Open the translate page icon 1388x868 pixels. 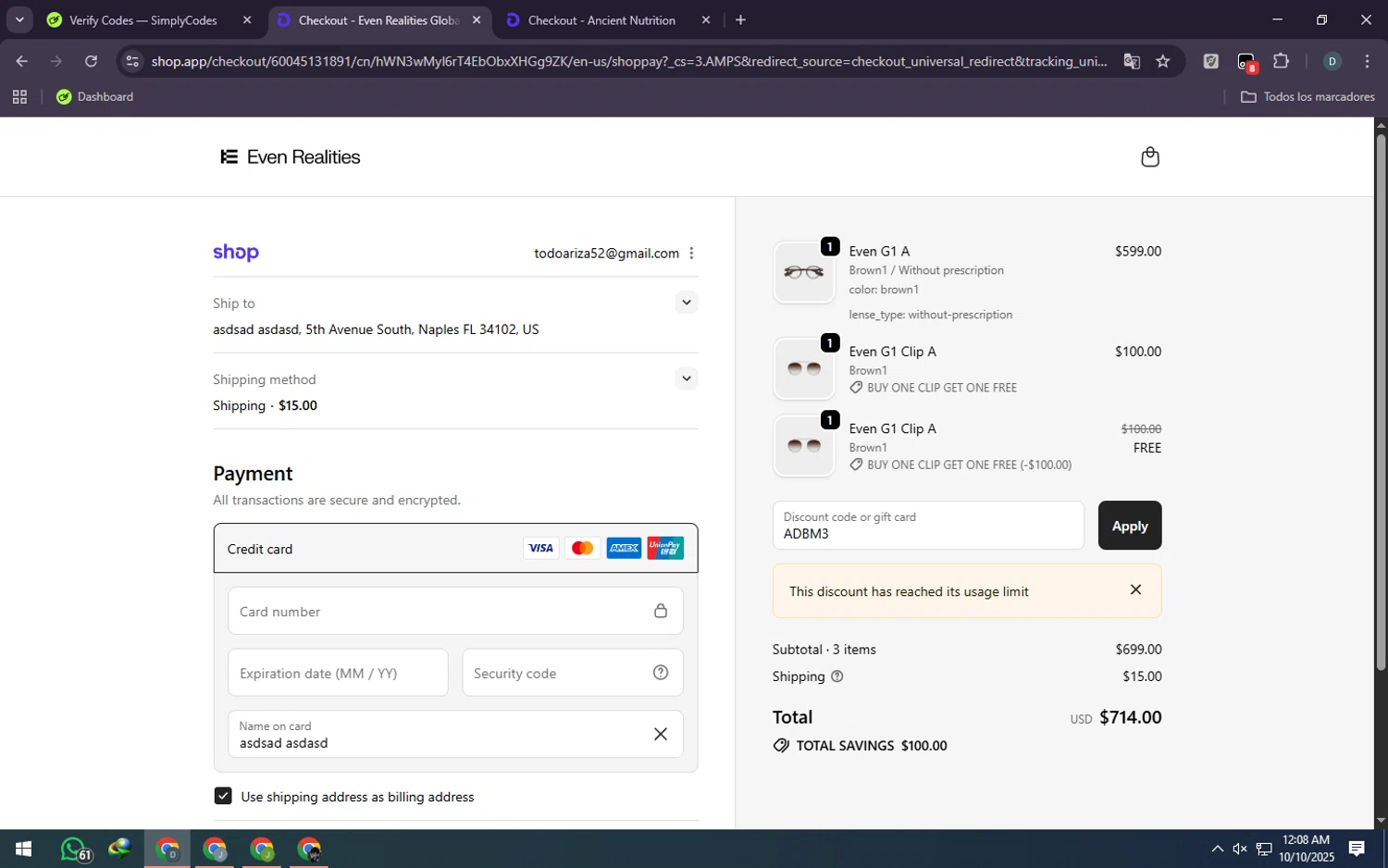1132,61
